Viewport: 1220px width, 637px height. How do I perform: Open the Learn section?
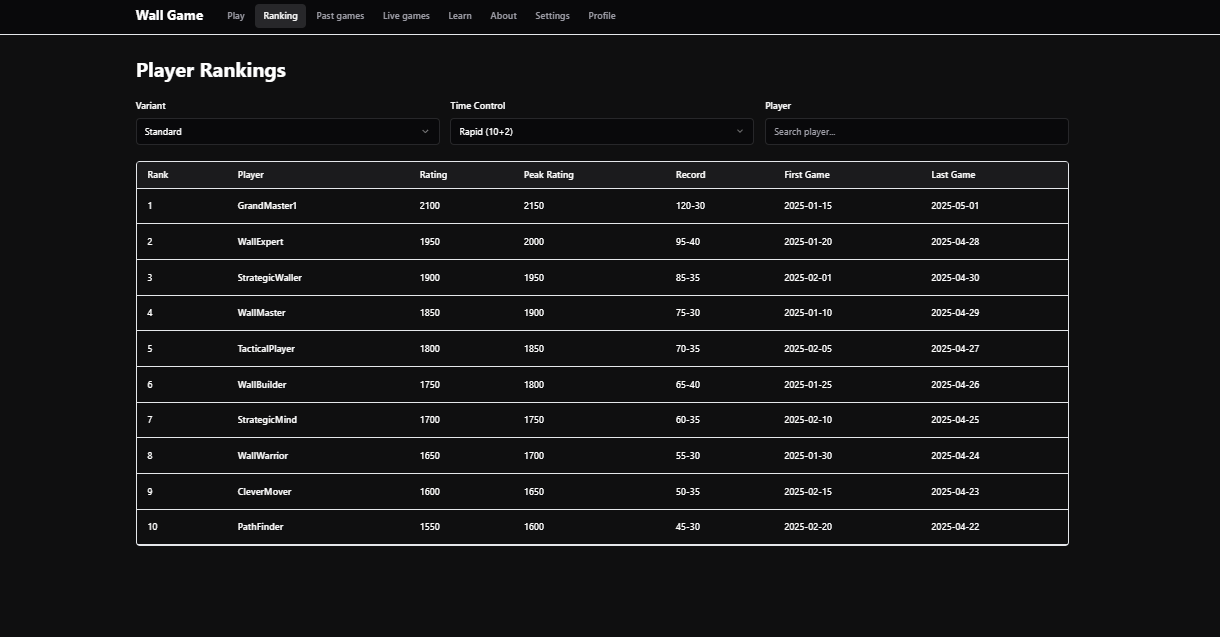click(x=460, y=16)
